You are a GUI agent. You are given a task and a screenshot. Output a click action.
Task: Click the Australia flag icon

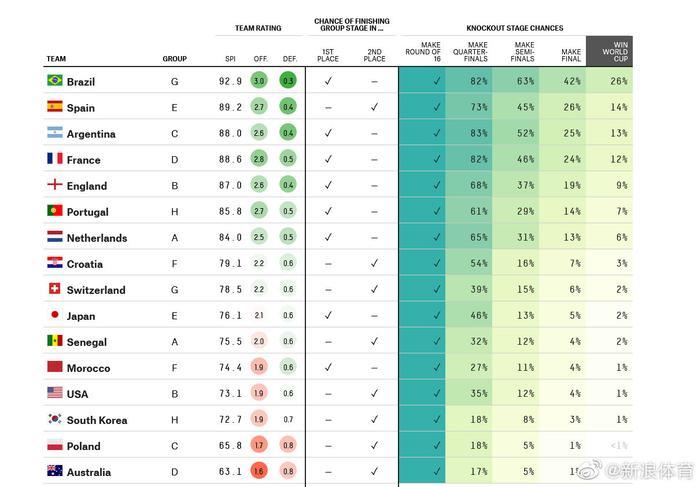pyautogui.click(x=54, y=470)
